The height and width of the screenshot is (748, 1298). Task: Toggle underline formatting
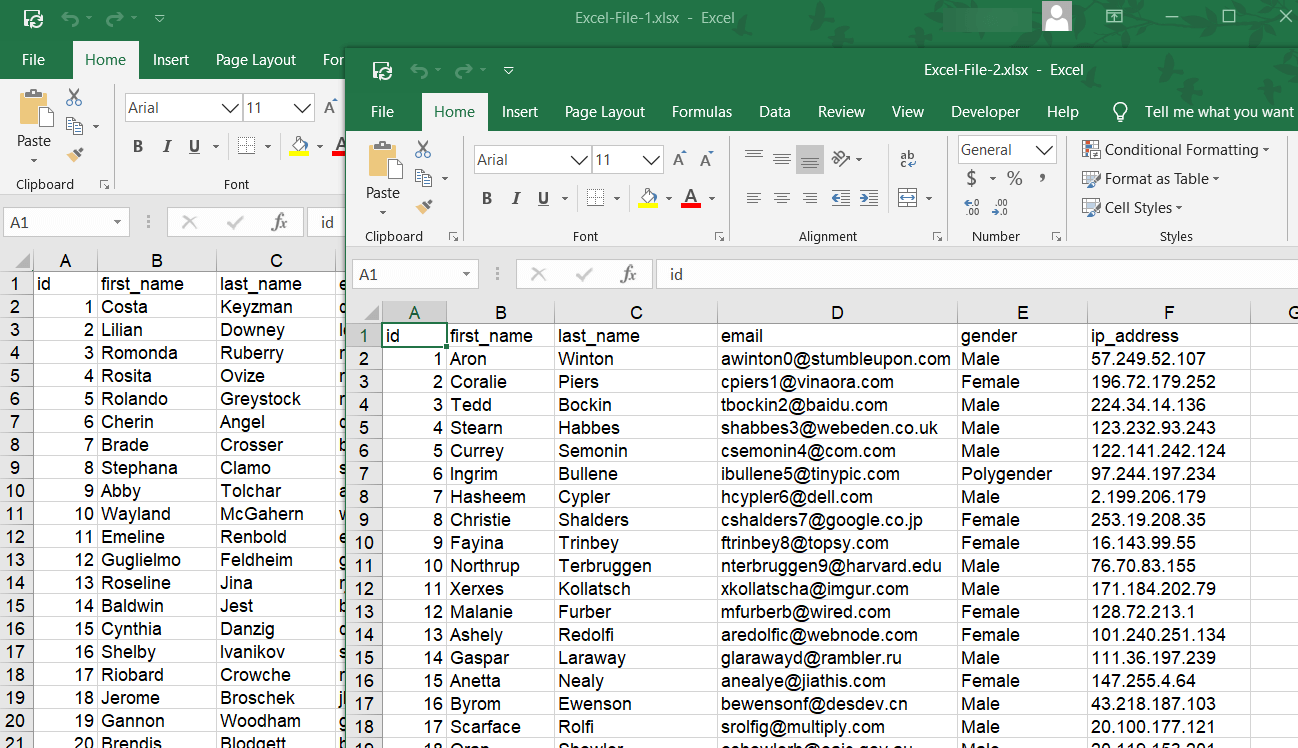541,198
